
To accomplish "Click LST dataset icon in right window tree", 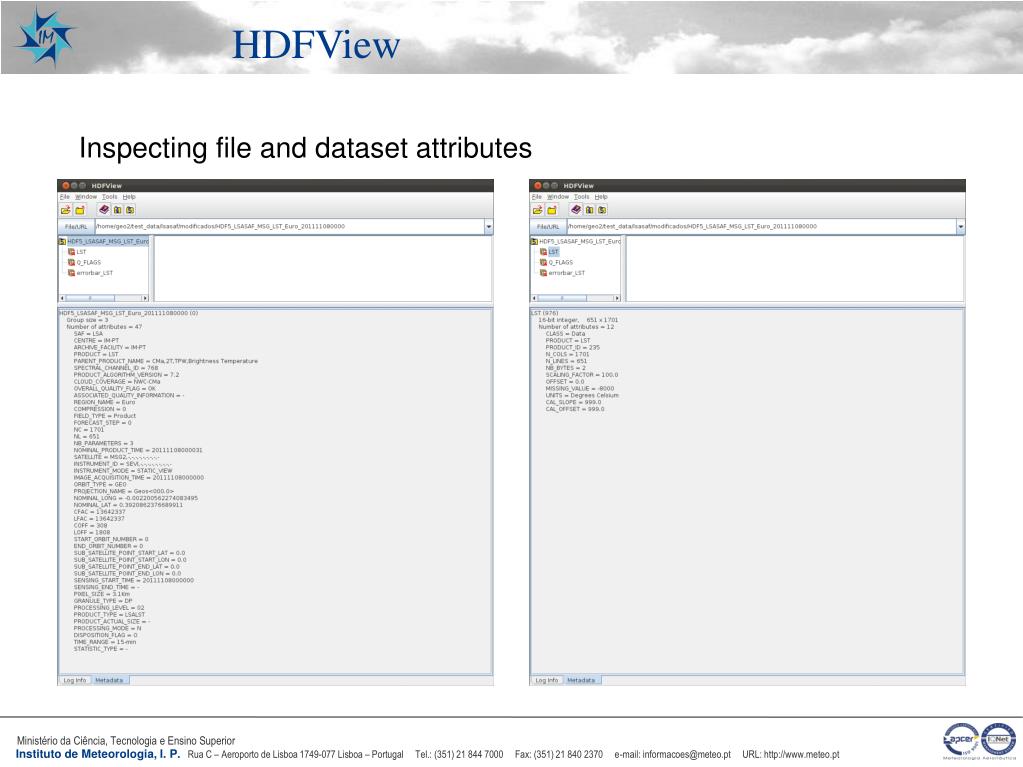I will (x=543, y=252).
